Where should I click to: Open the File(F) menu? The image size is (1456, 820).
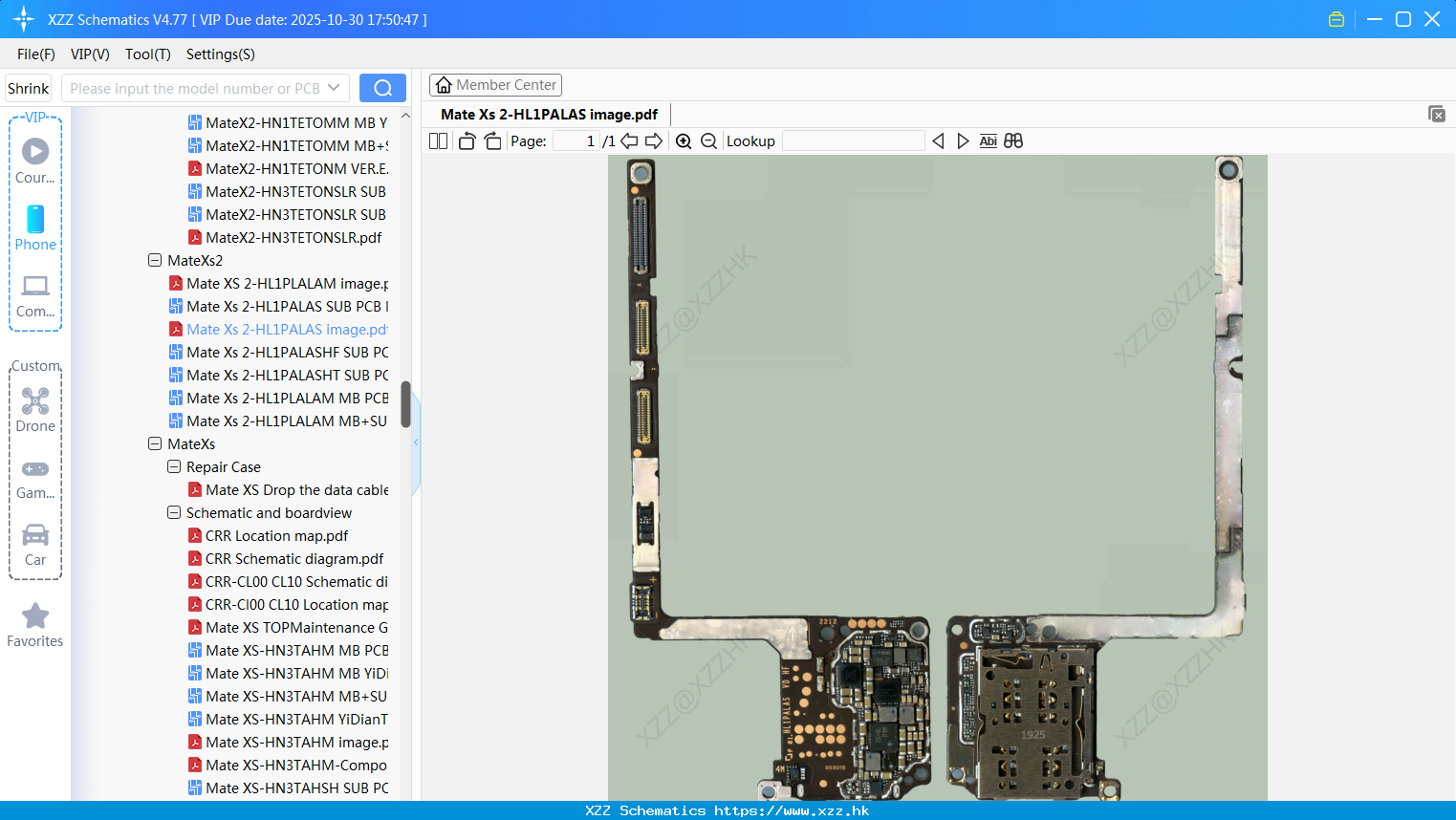(36, 54)
